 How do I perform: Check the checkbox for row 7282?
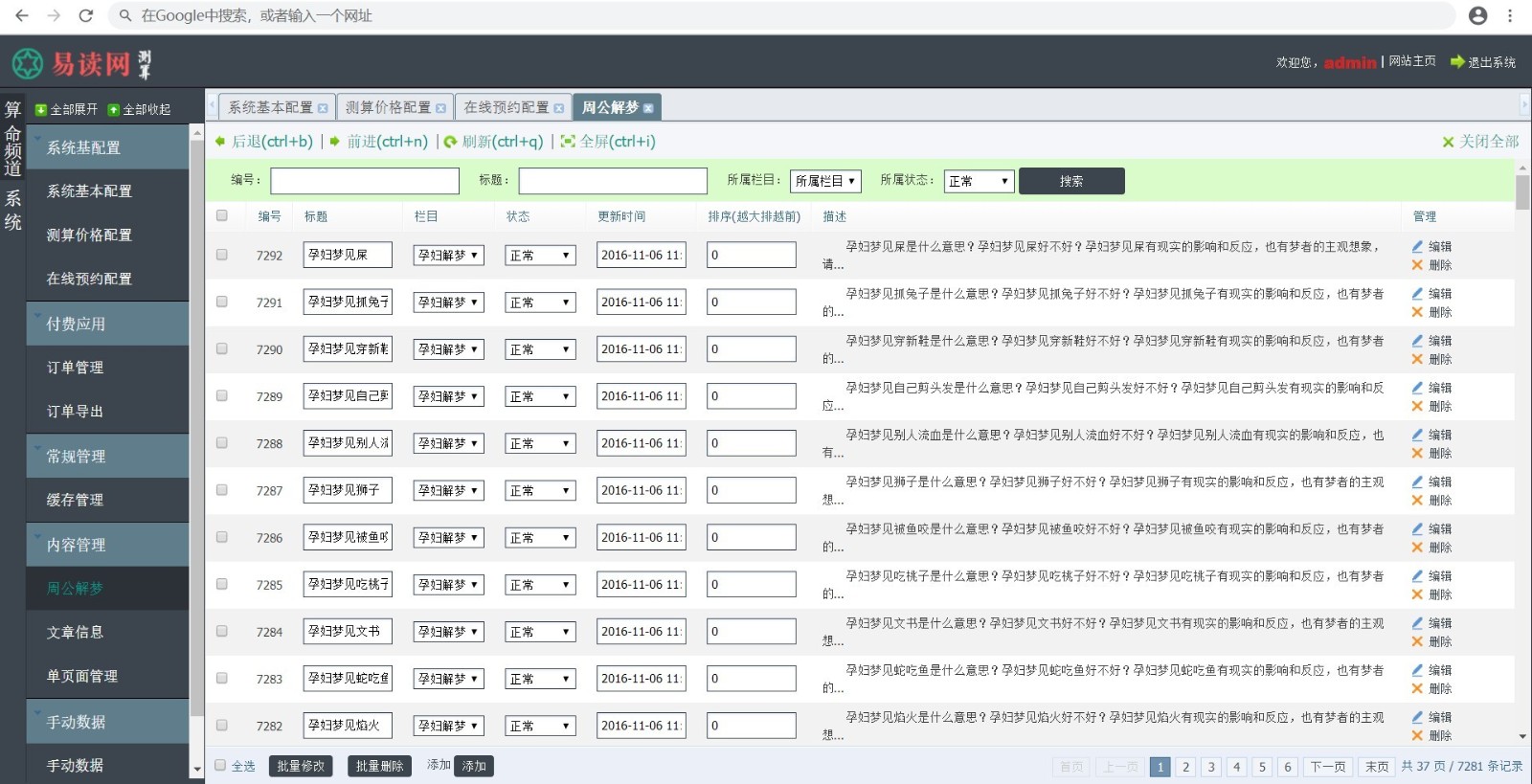(x=222, y=725)
